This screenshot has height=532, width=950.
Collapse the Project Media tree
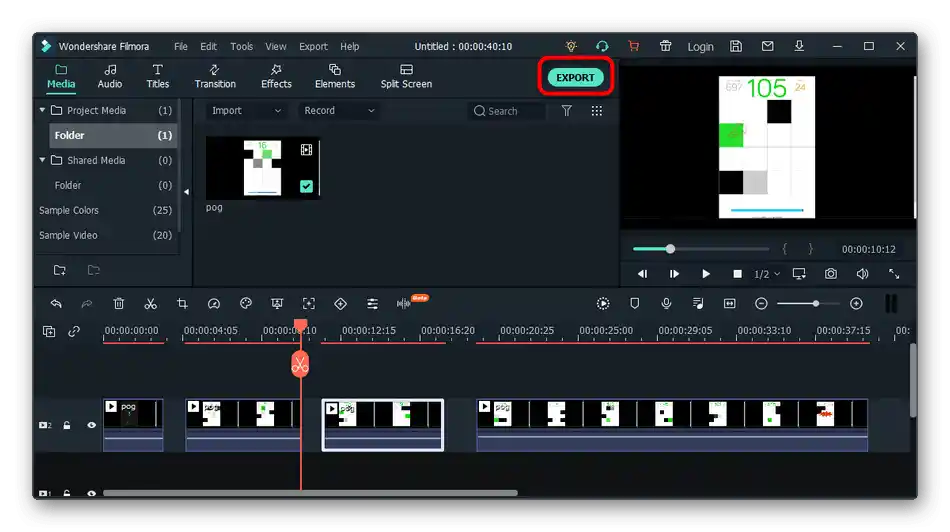[42, 110]
